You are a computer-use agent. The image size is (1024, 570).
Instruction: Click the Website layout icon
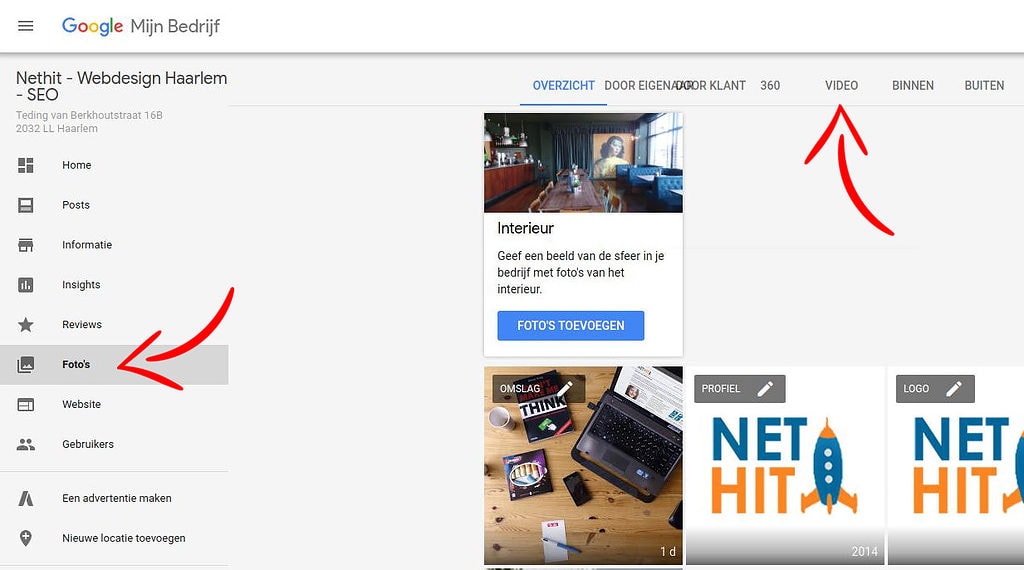pyautogui.click(x=25, y=405)
